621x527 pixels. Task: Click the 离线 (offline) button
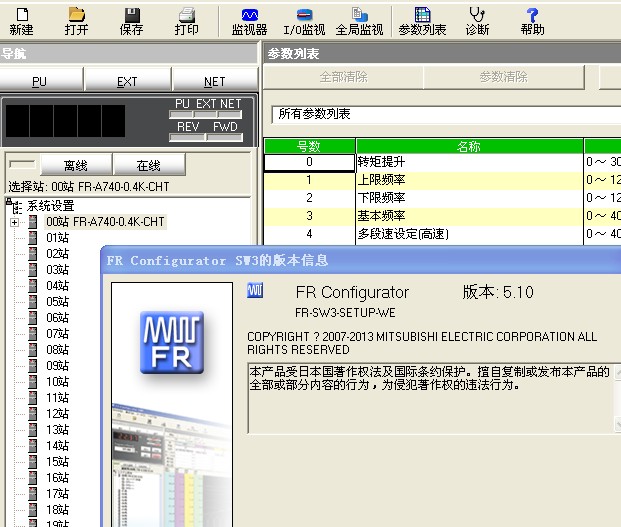(x=75, y=165)
